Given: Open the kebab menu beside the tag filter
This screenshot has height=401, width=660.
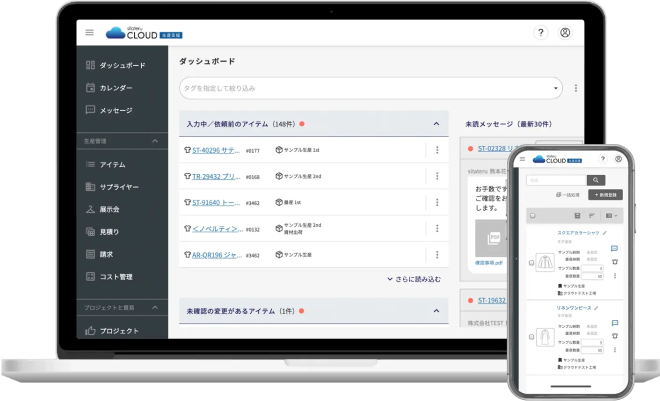Looking at the screenshot, I should (x=576, y=88).
